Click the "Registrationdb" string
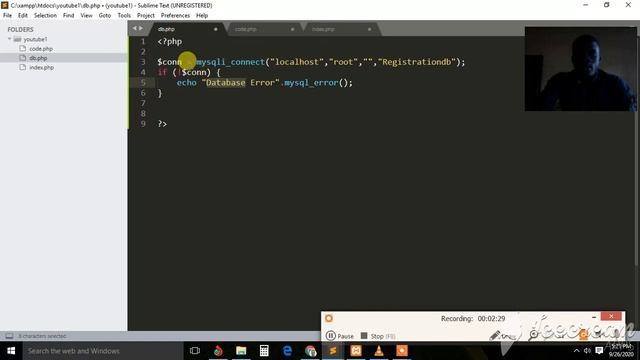 416,62
